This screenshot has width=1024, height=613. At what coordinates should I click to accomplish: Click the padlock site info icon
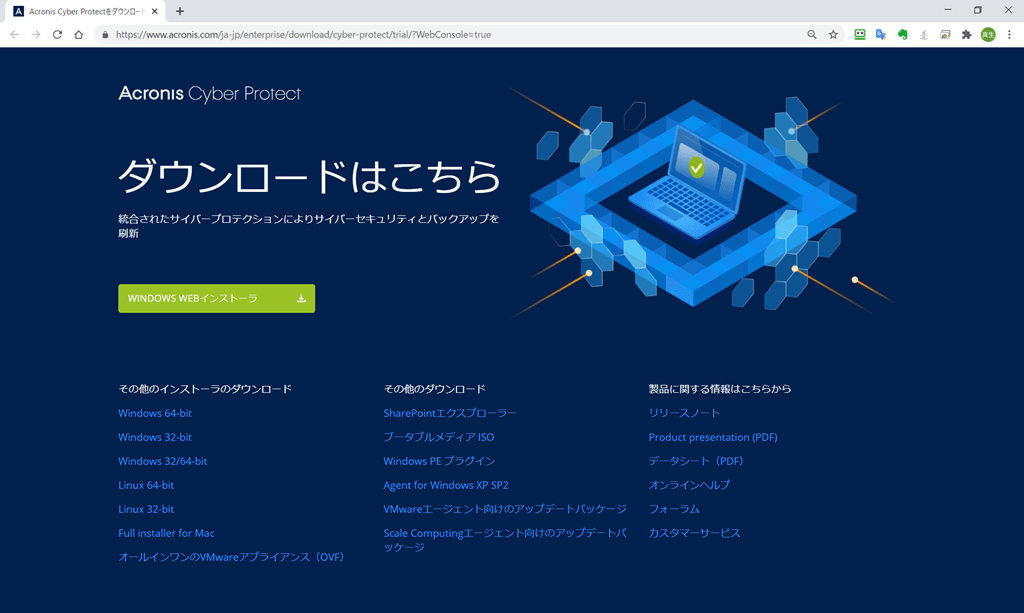pos(105,35)
